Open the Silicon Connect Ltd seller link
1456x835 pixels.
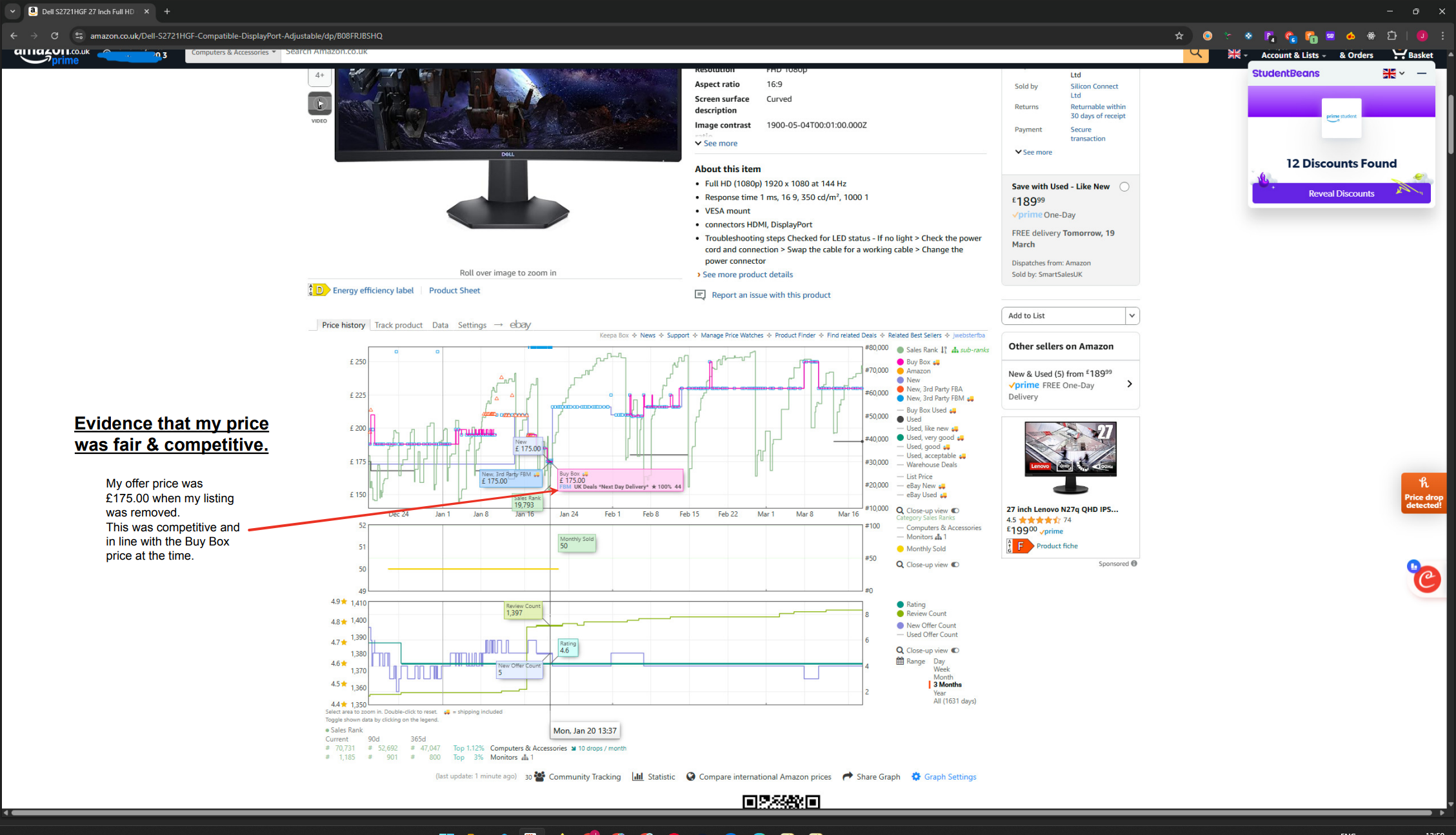point(1094,91)
